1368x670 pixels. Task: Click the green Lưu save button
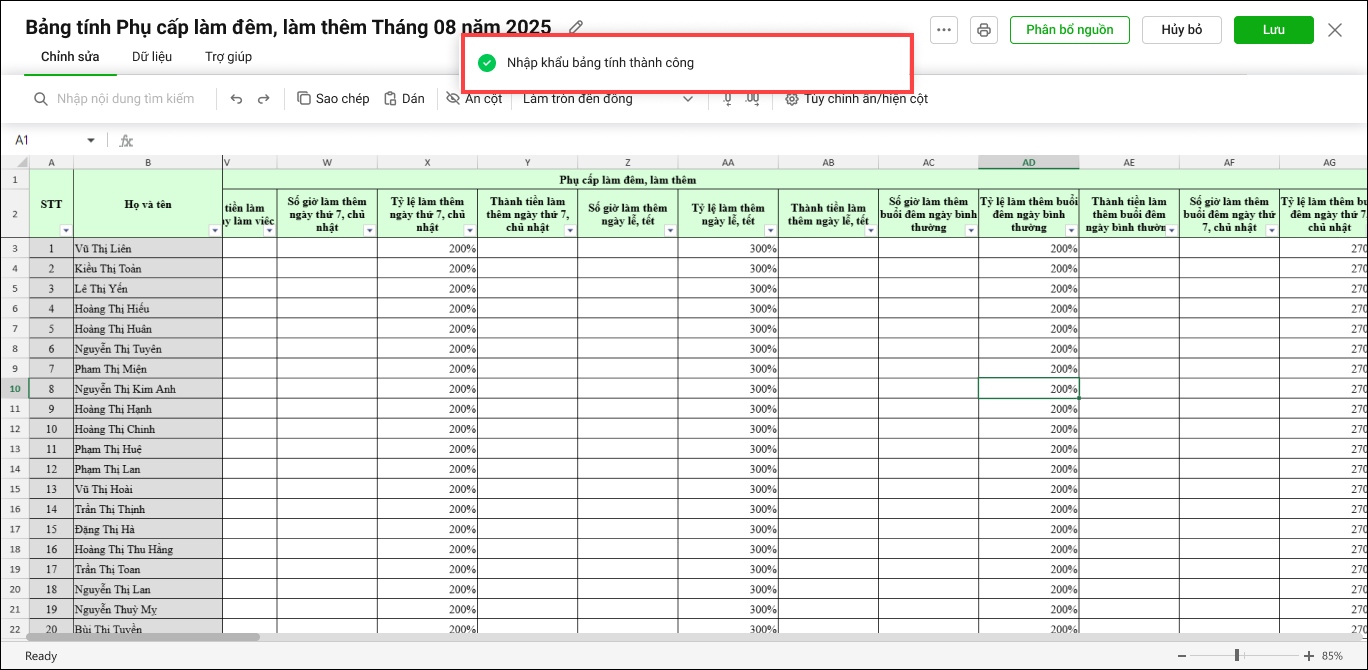tap(1273, 30)
